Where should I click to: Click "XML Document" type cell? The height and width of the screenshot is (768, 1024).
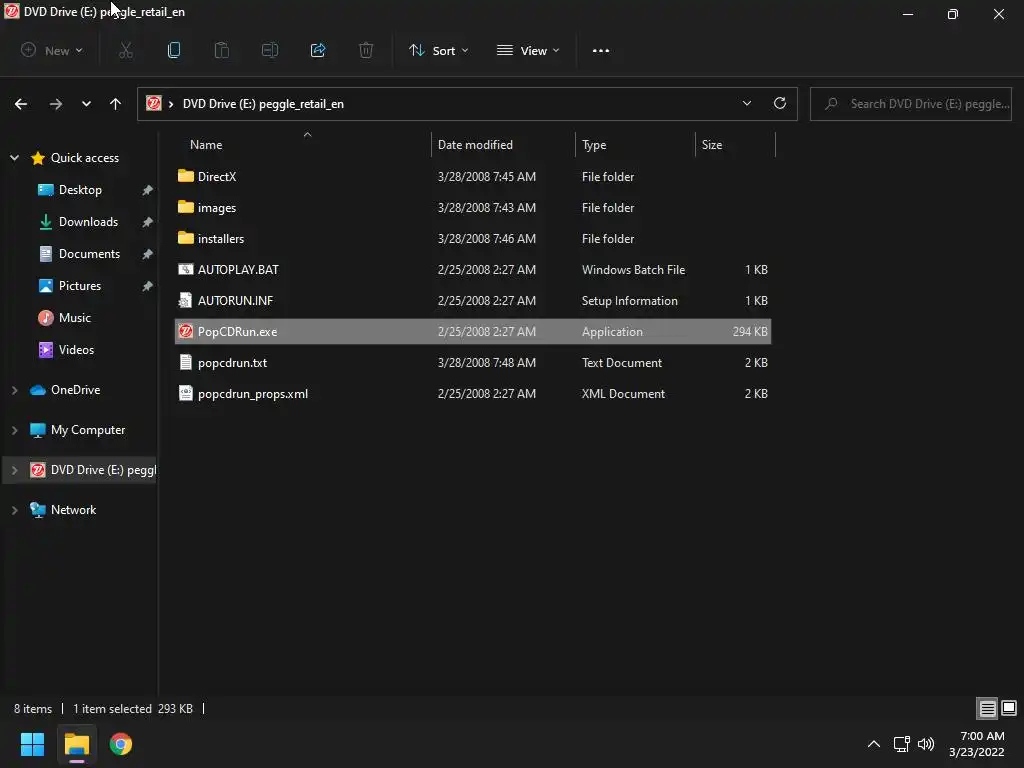[x=623, y=393]
